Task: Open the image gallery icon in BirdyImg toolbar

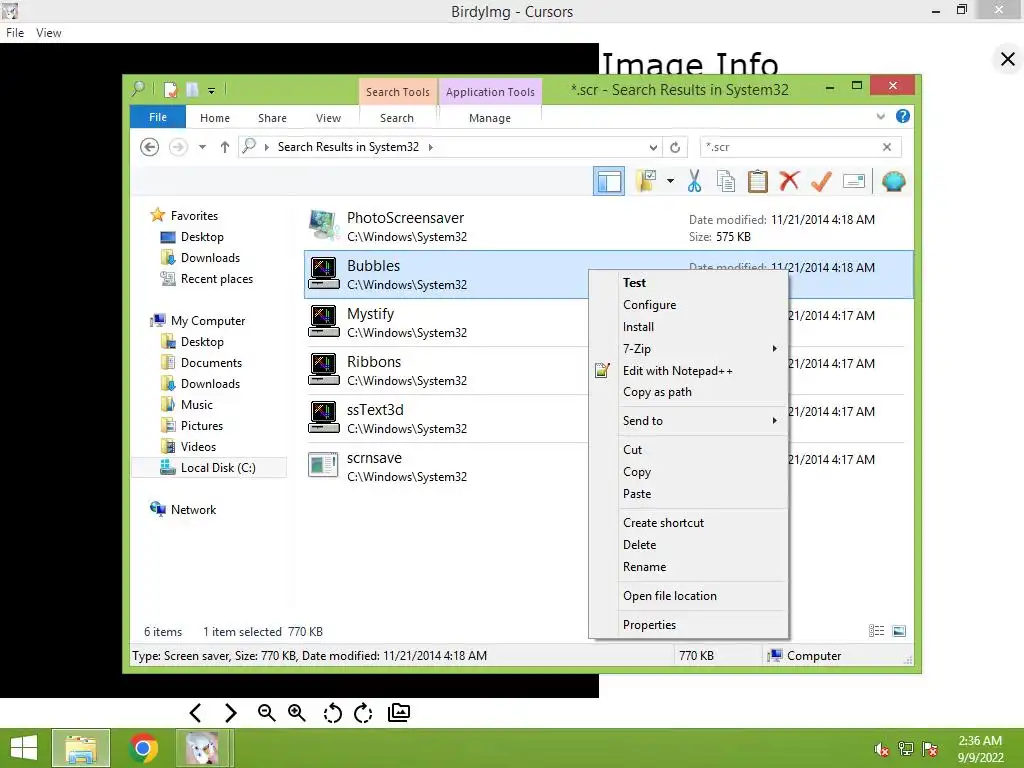Action: (x=399, y=712)
